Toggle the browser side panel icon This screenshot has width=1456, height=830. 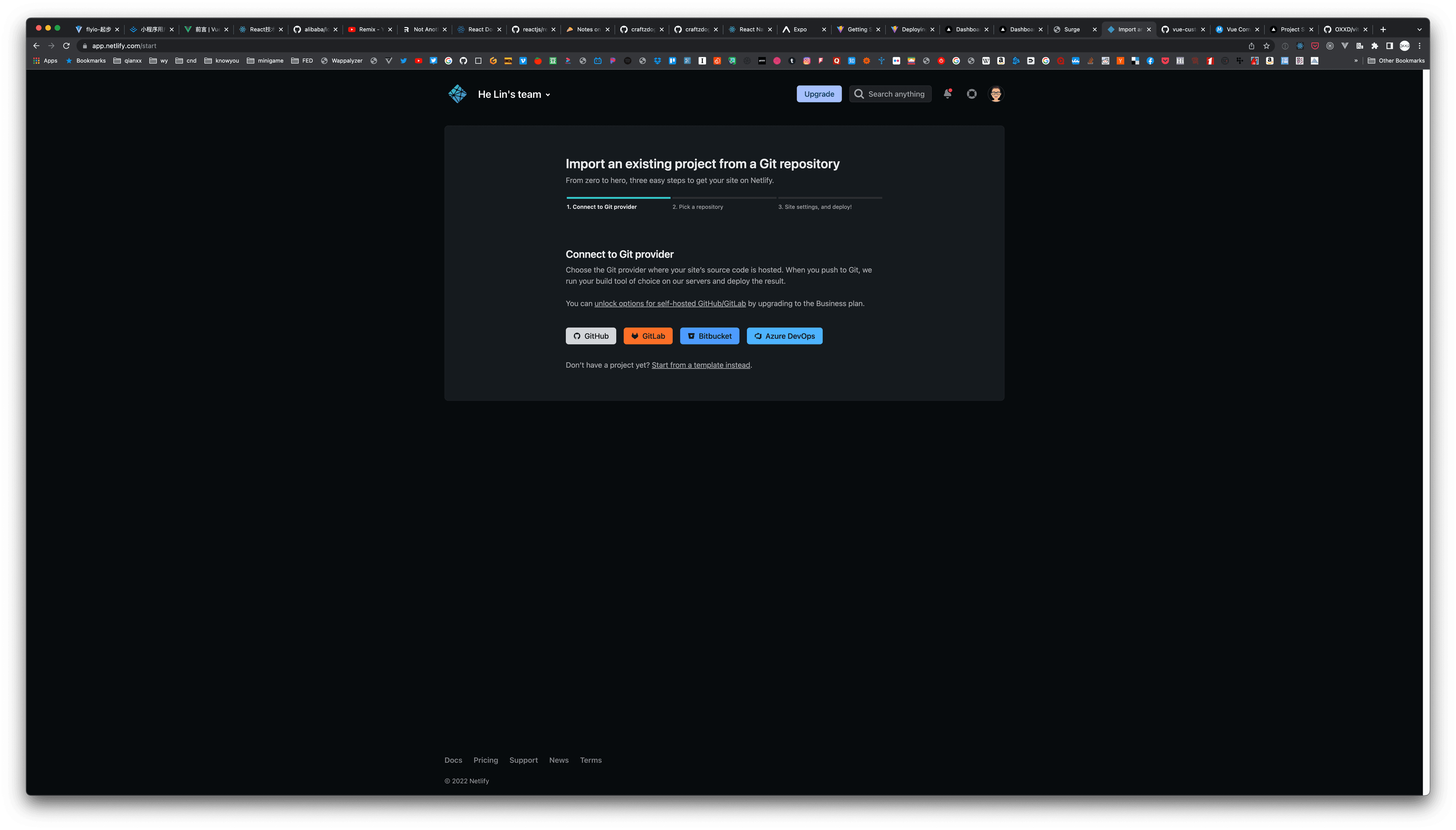[1389, 45]
